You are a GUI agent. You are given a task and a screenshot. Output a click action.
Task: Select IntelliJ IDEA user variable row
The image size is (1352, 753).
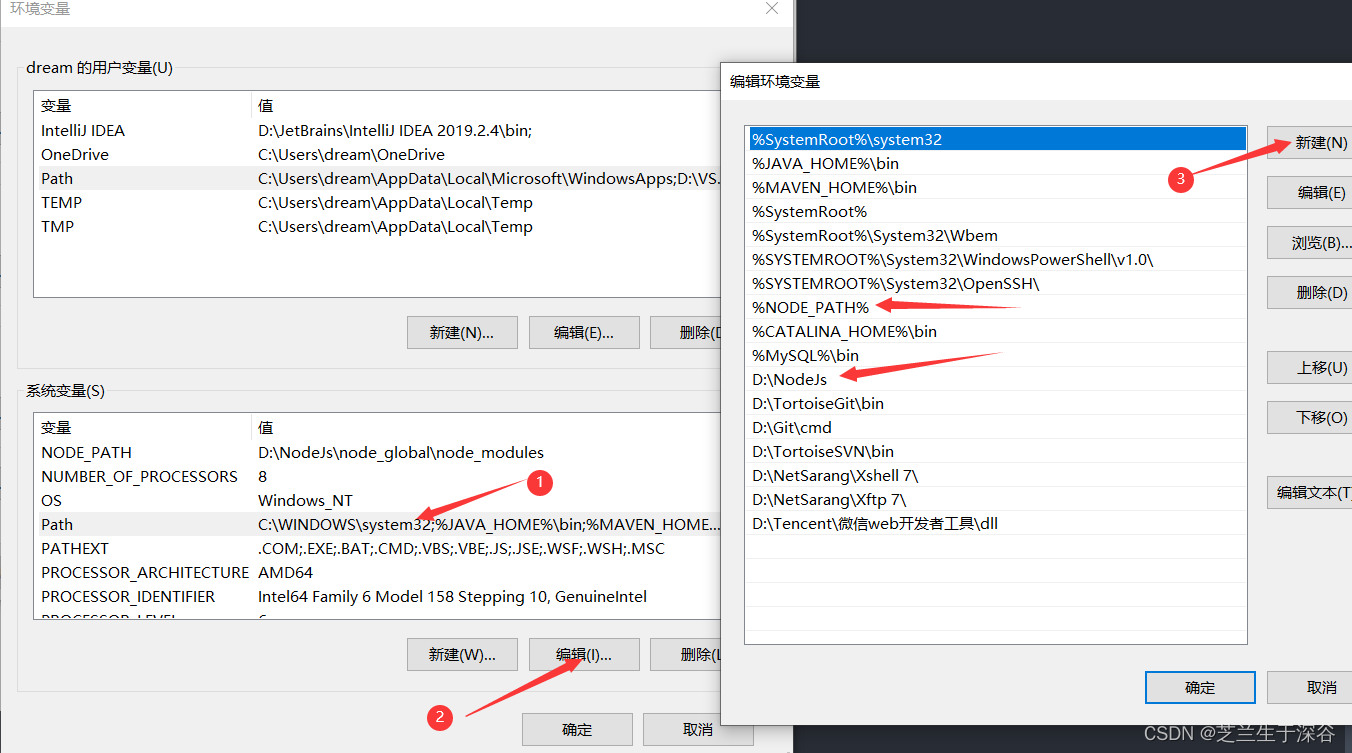click(x=377, y=130)
